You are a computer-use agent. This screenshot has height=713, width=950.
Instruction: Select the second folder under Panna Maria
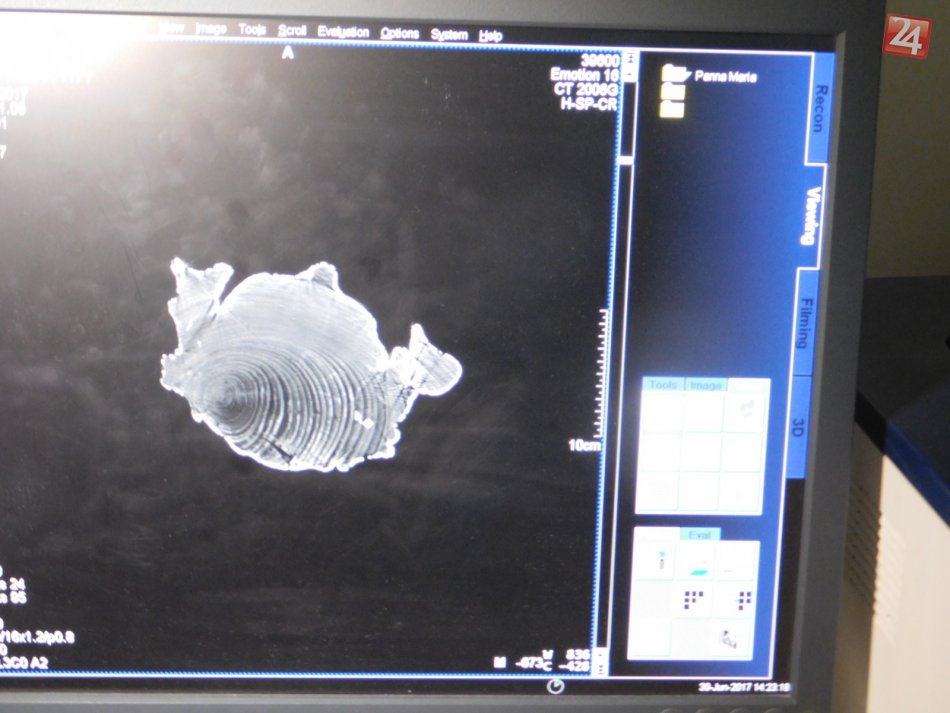click(x=672, y=91)
